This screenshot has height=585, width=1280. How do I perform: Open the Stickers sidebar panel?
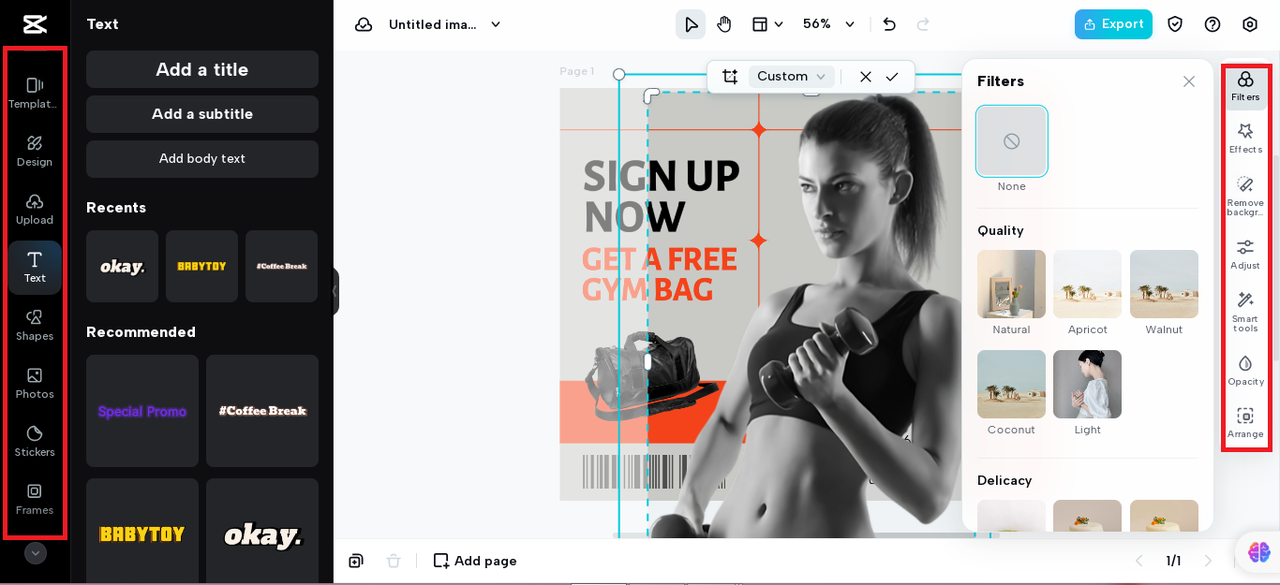[34, 441]
